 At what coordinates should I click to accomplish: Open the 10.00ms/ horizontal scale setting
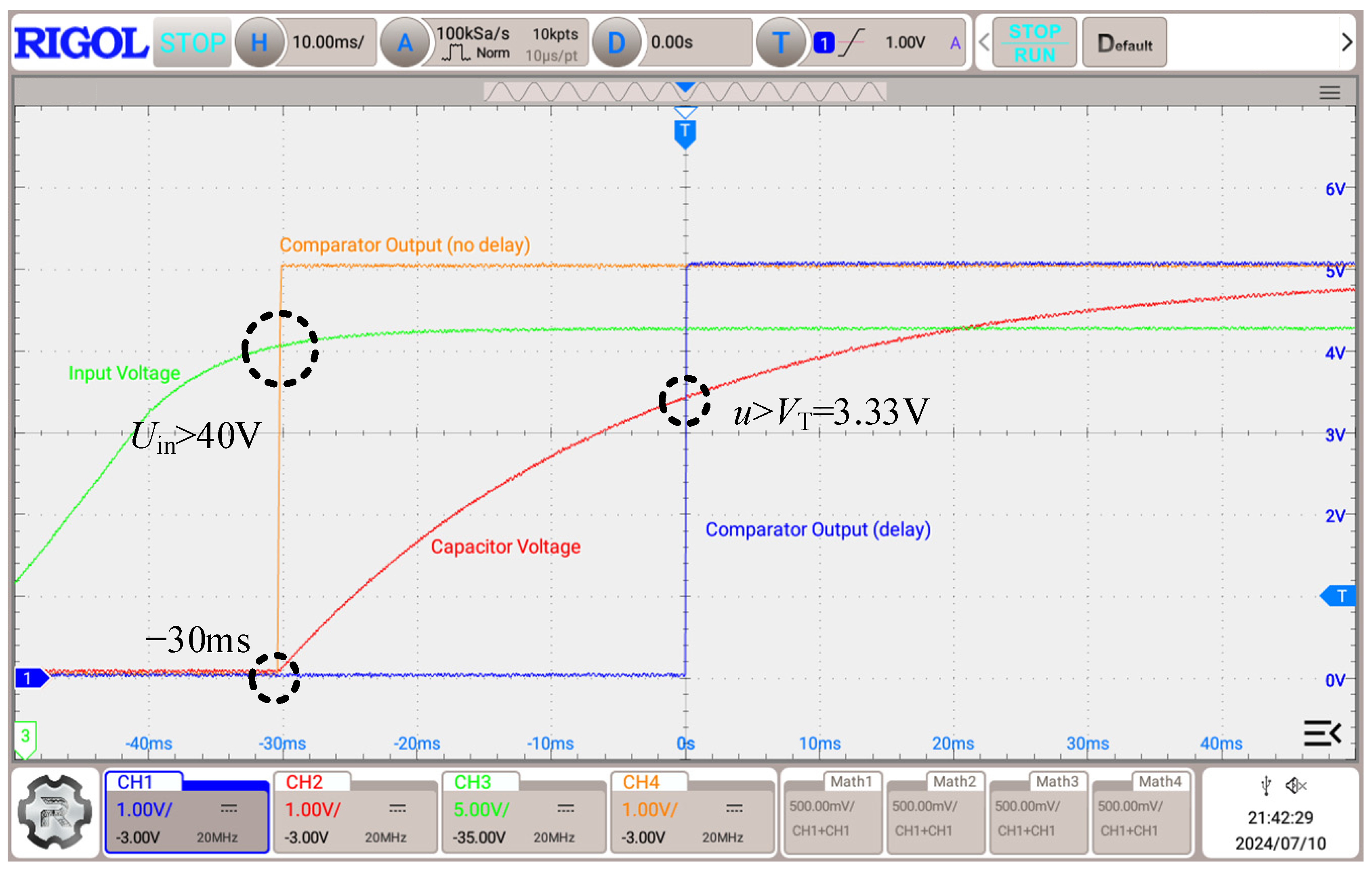pos(328,43)
